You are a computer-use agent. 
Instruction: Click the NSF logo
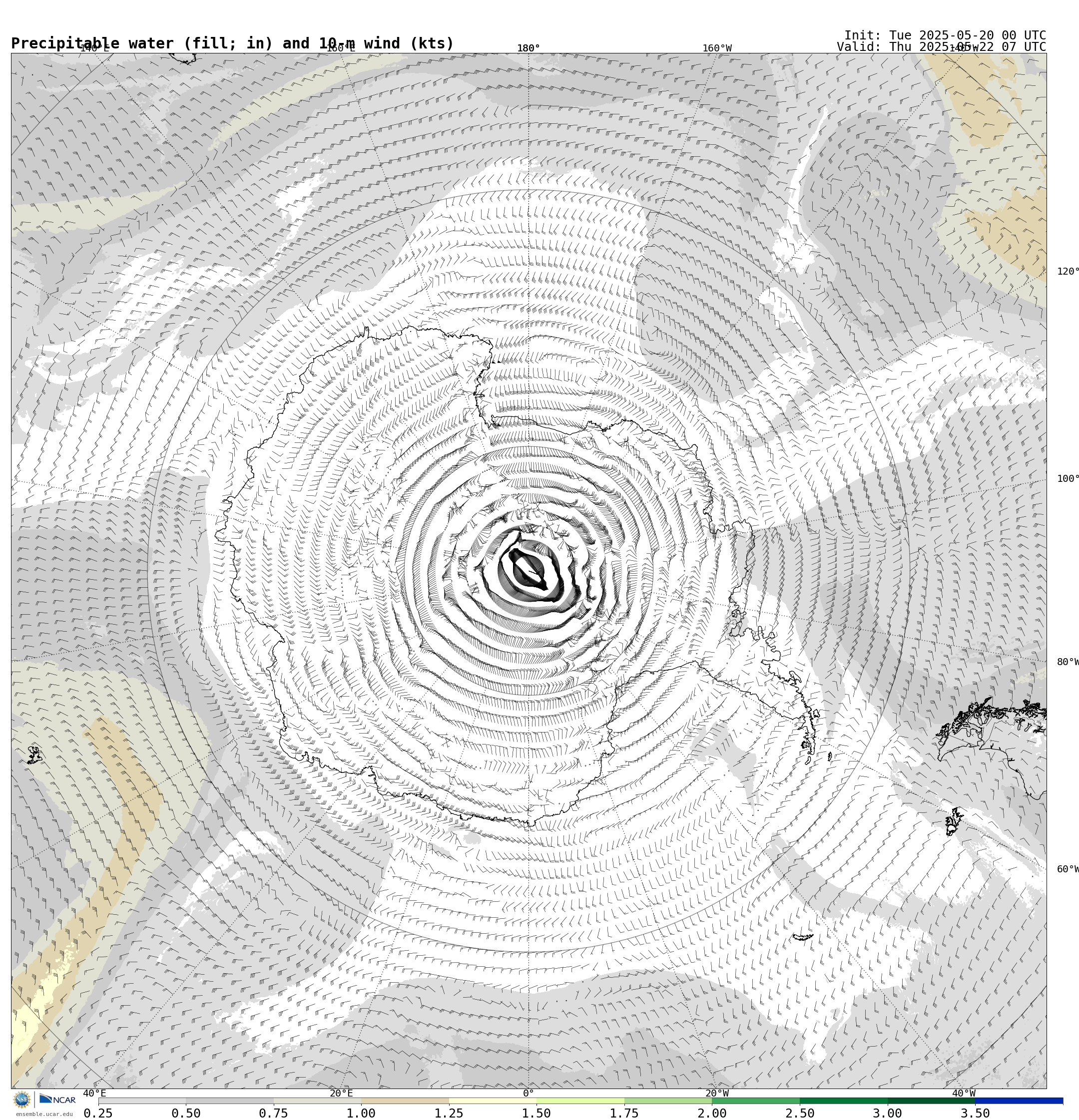tap(21, 1100)
